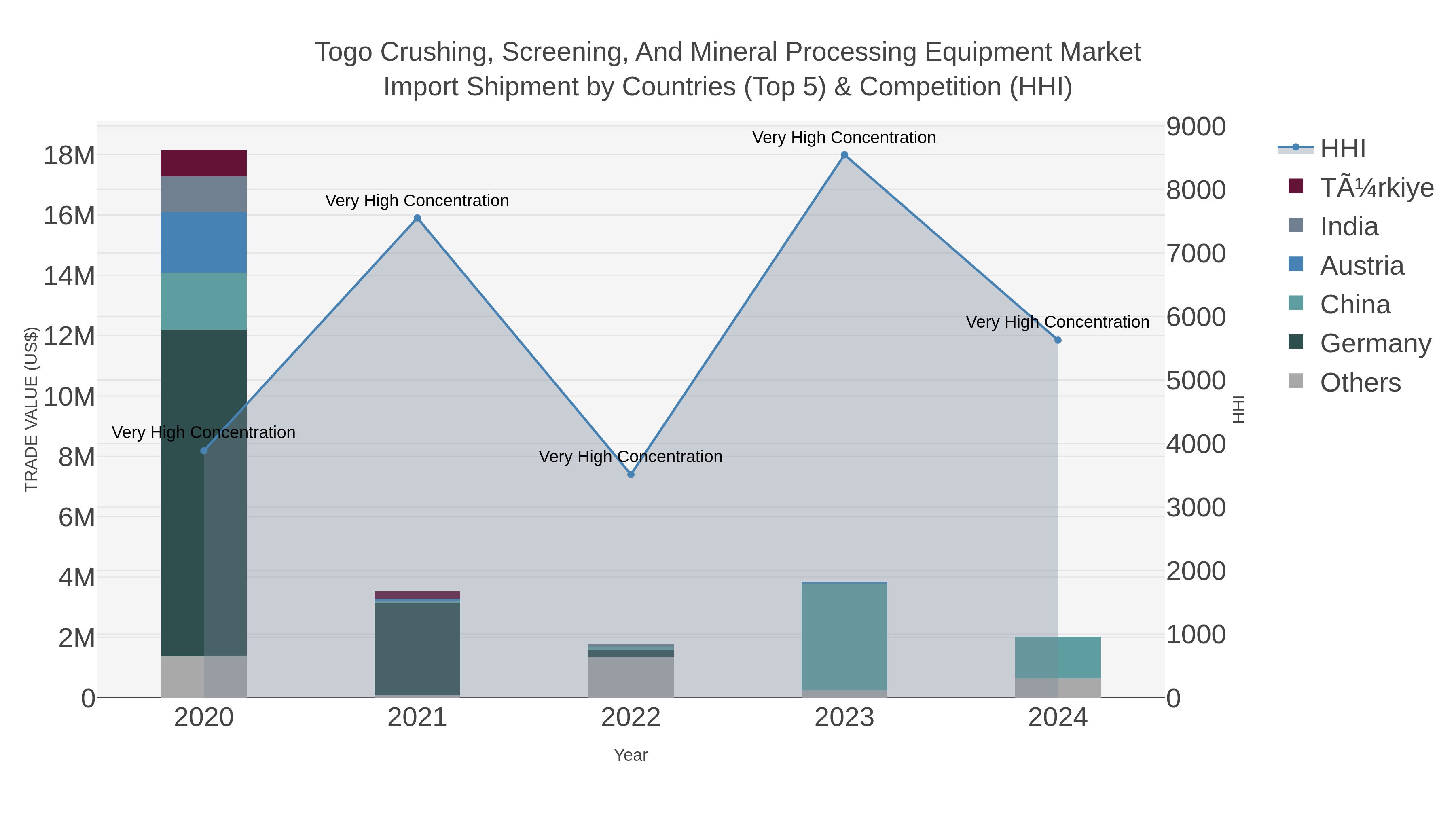
Task: Select the India segment in 2020 bar
Action: [x=204, y=195]
